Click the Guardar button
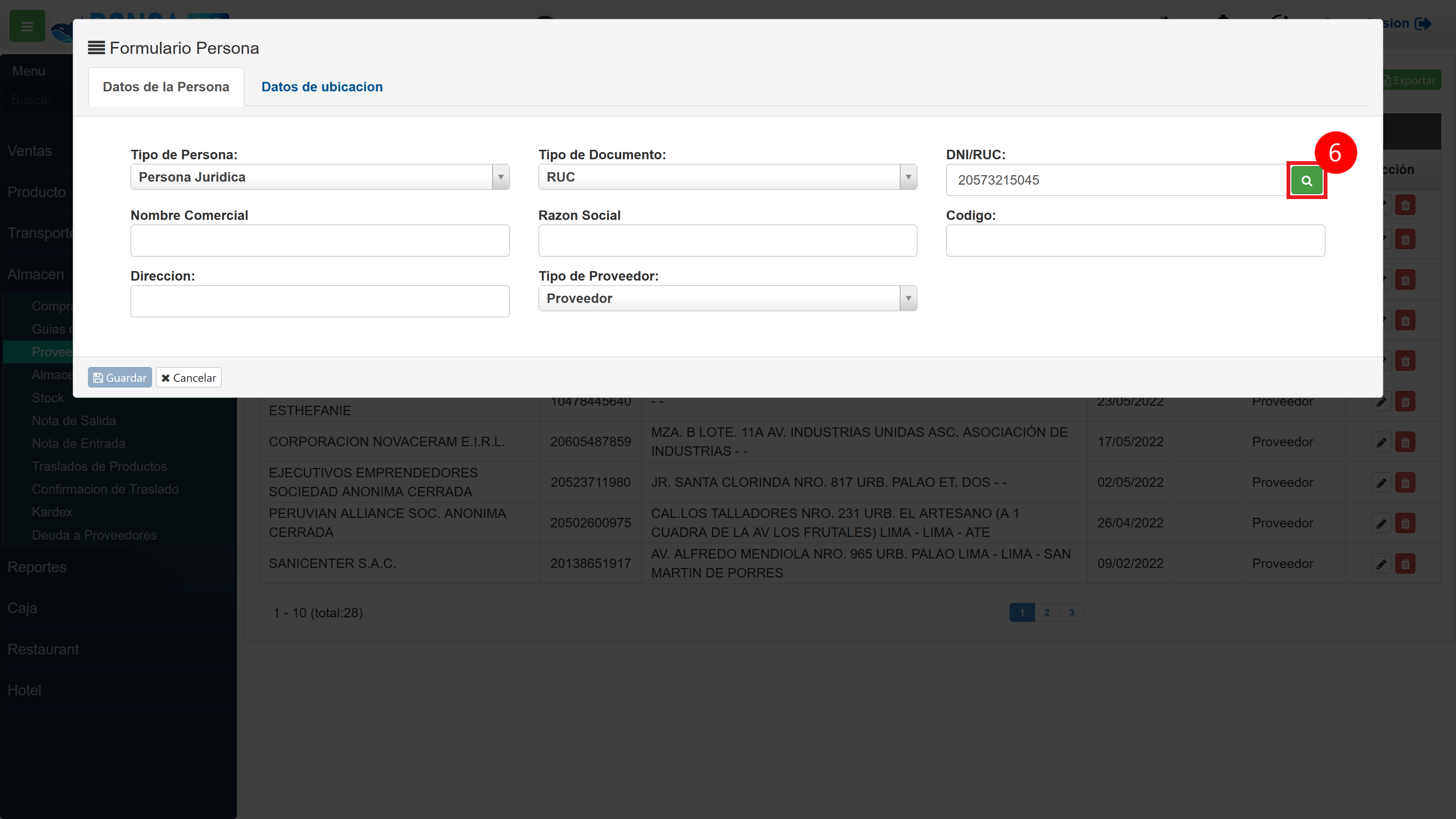 coord(120,378)
